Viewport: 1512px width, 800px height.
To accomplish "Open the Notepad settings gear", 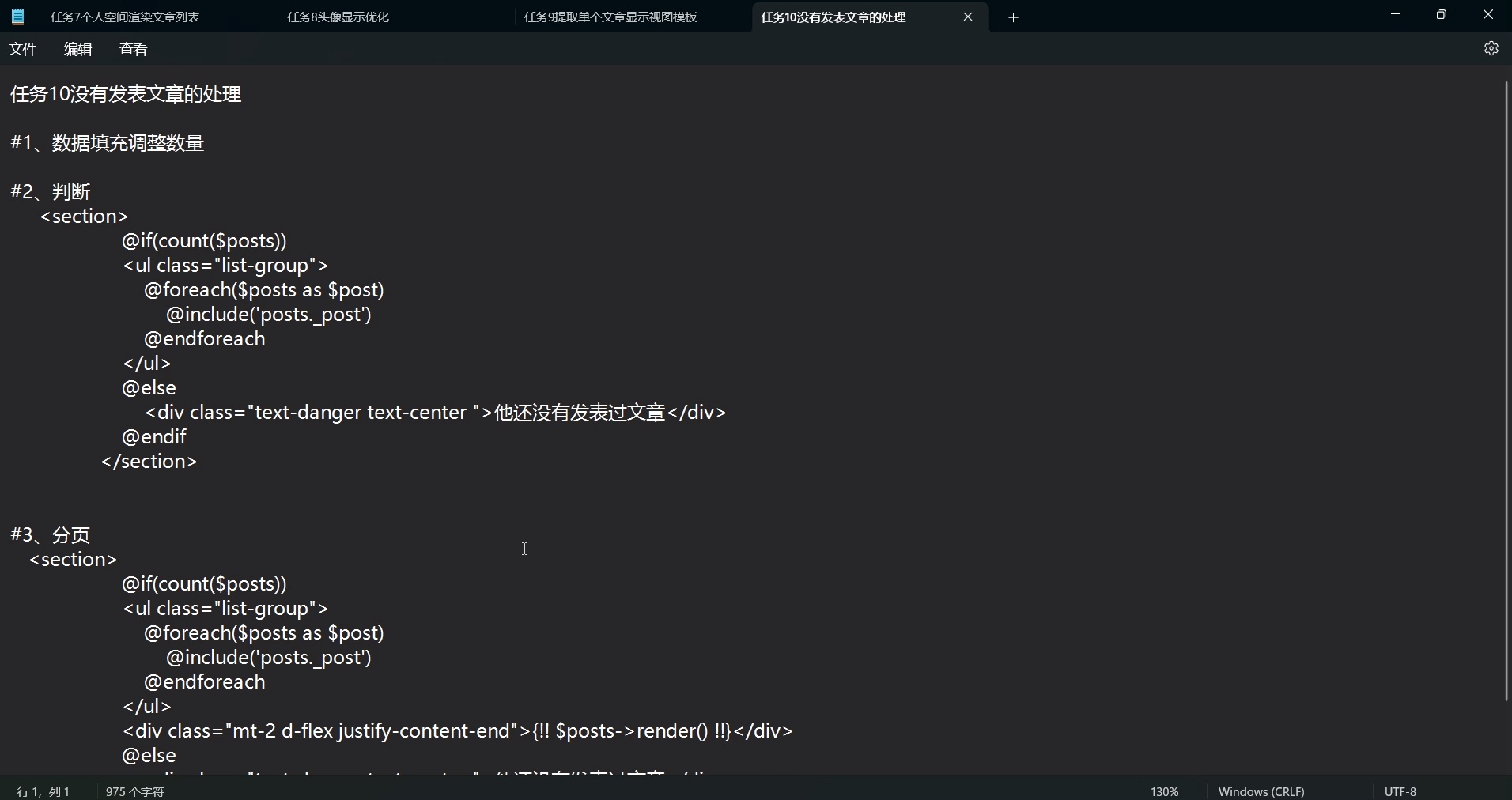I will tap(1491, 48).
